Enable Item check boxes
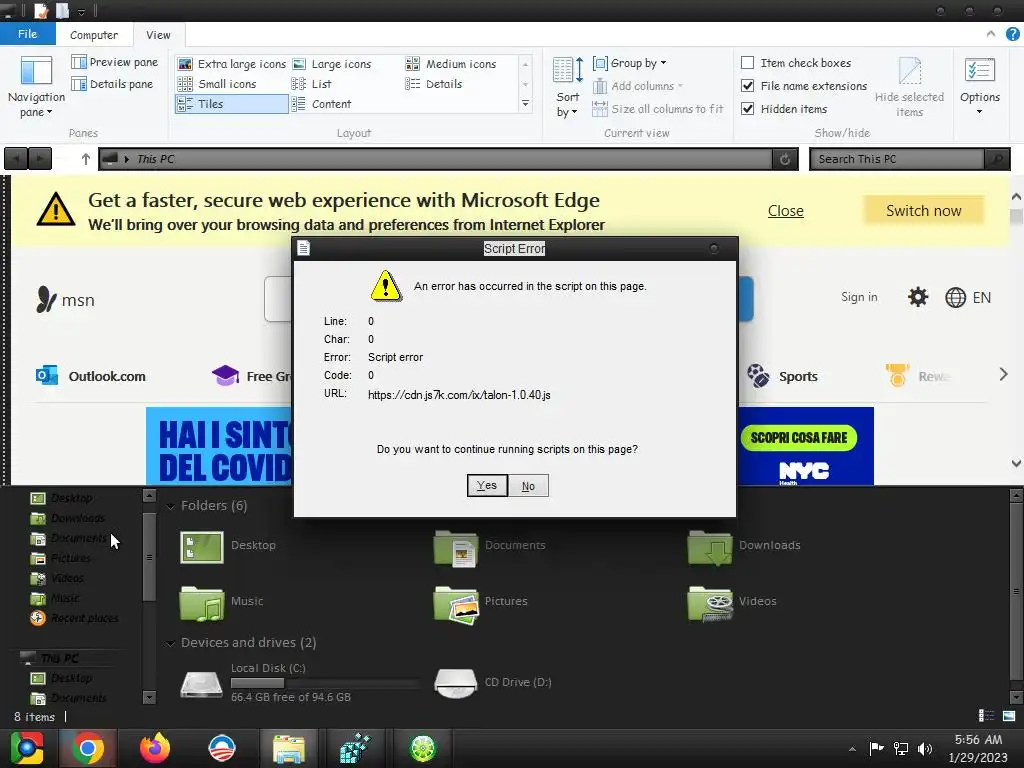 click(748, 63)
